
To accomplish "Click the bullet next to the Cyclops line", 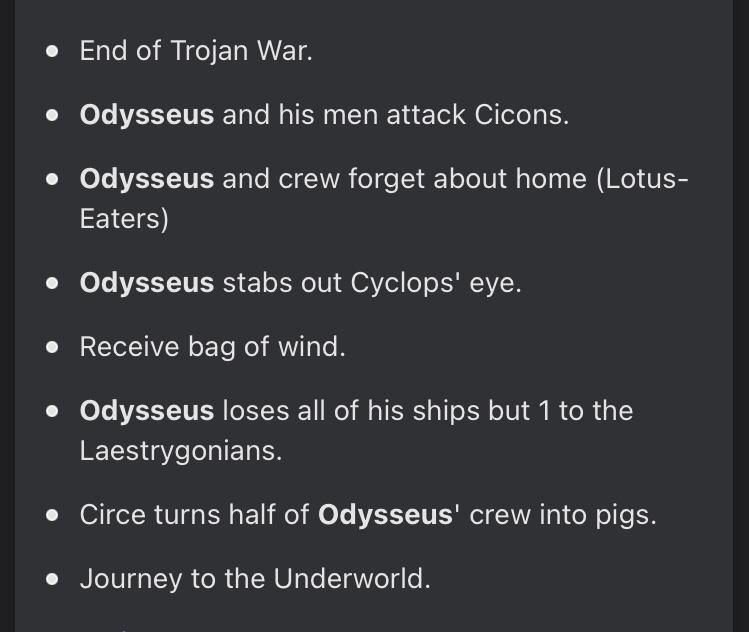I will (x=53, y=283).
